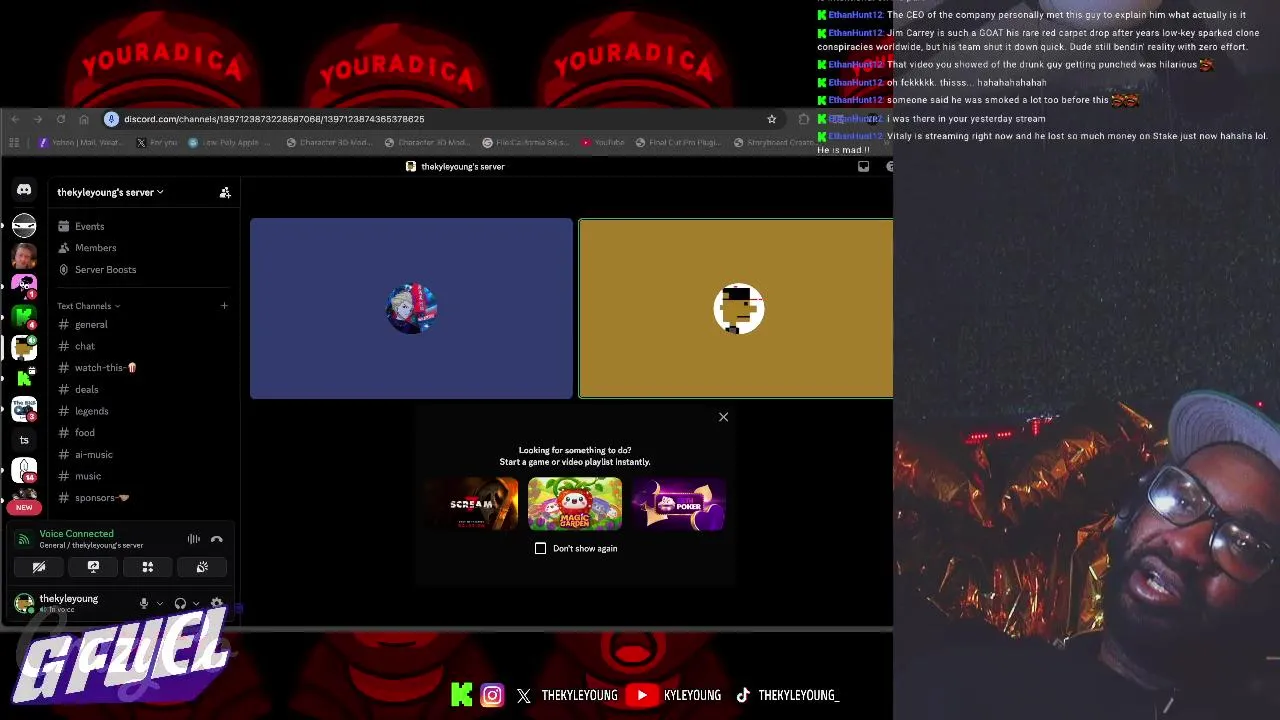Image resolution: width=1280 pixels, height=720 pixels.
Task: Open microphone input options arrow
Action: 159,603
